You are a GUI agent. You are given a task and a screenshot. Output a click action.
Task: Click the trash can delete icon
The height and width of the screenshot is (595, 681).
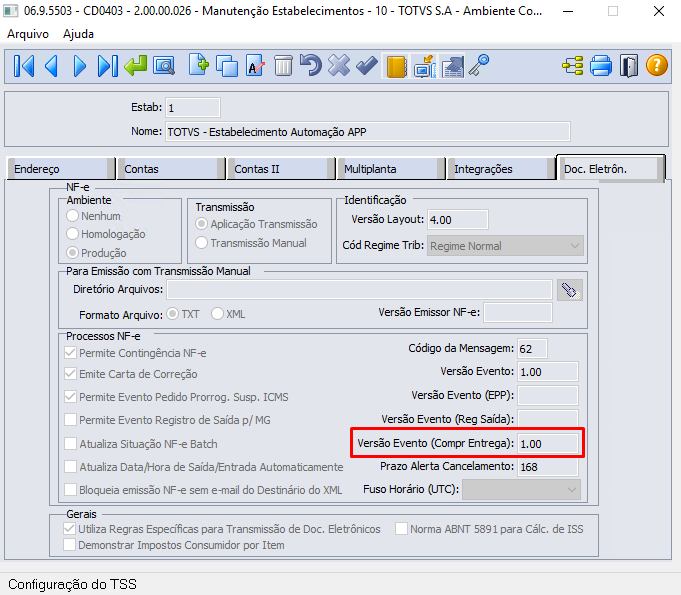(283, 67)
